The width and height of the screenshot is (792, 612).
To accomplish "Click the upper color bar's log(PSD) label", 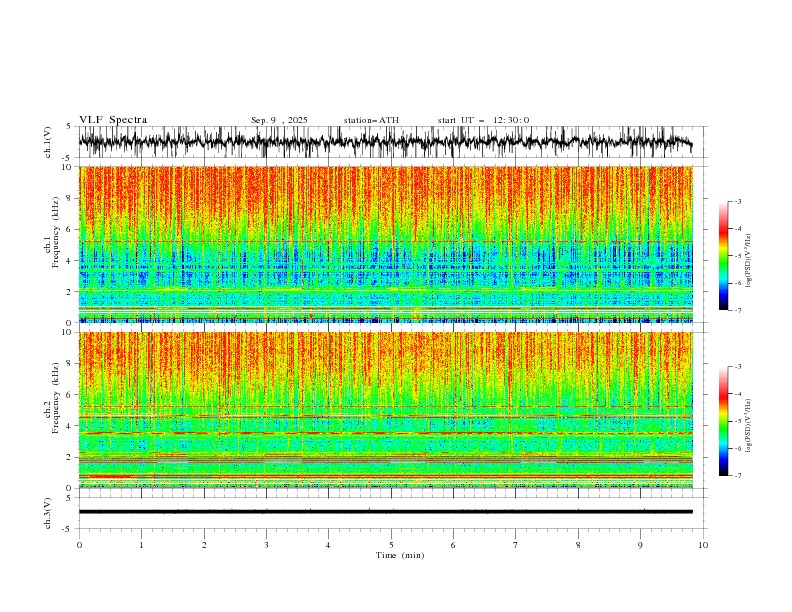I will (x=749, y=261).
